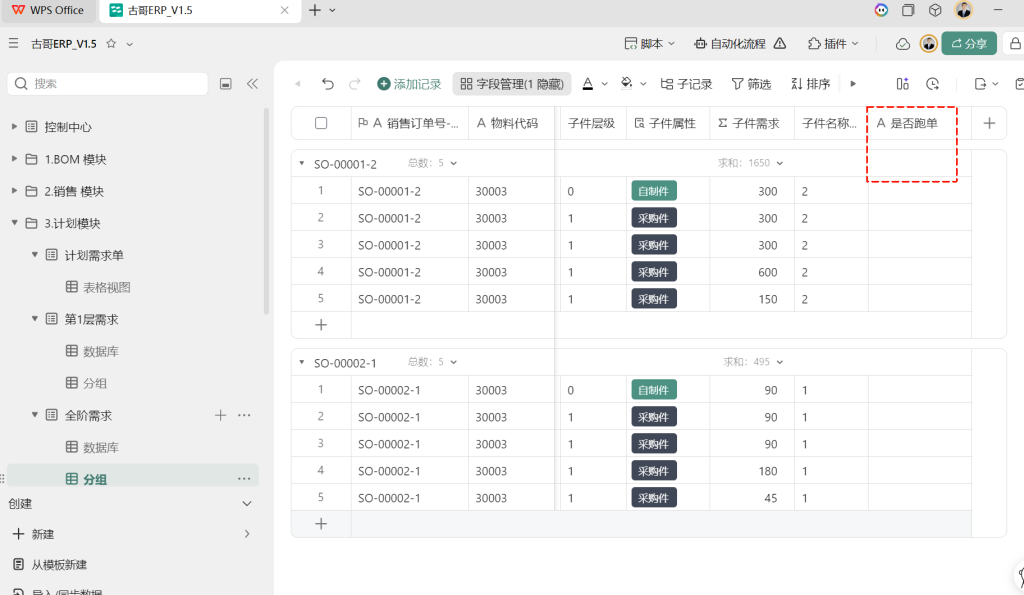Open dropdown arrow next to the star icon
The height and width of the screenshot is (595, 1024).
pos(129,44)
